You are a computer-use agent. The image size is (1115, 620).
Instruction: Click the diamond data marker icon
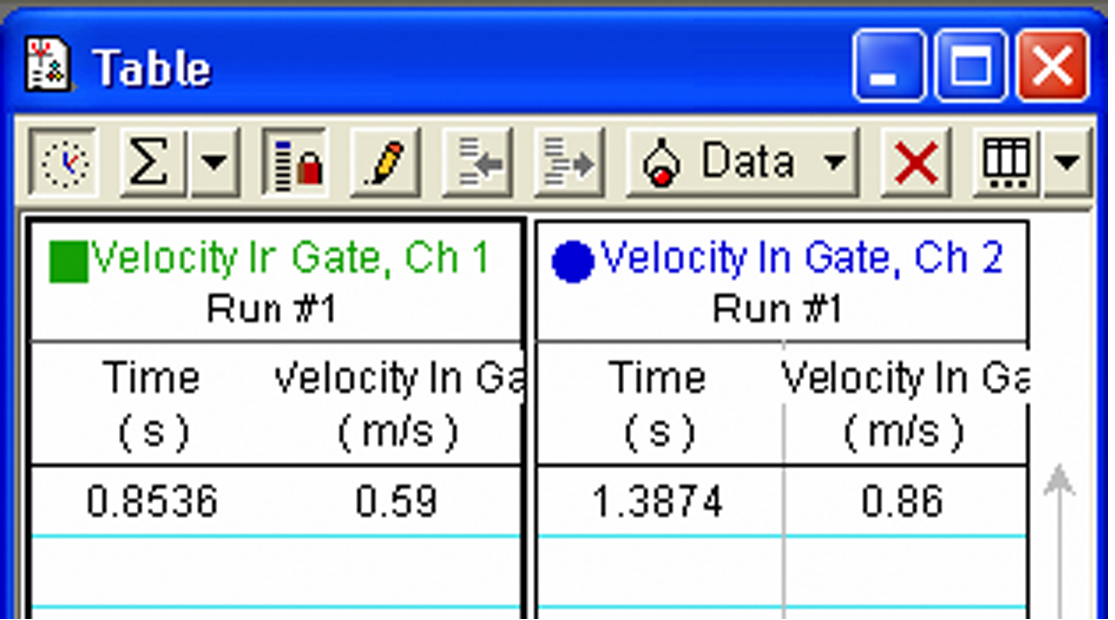[662, 160]
